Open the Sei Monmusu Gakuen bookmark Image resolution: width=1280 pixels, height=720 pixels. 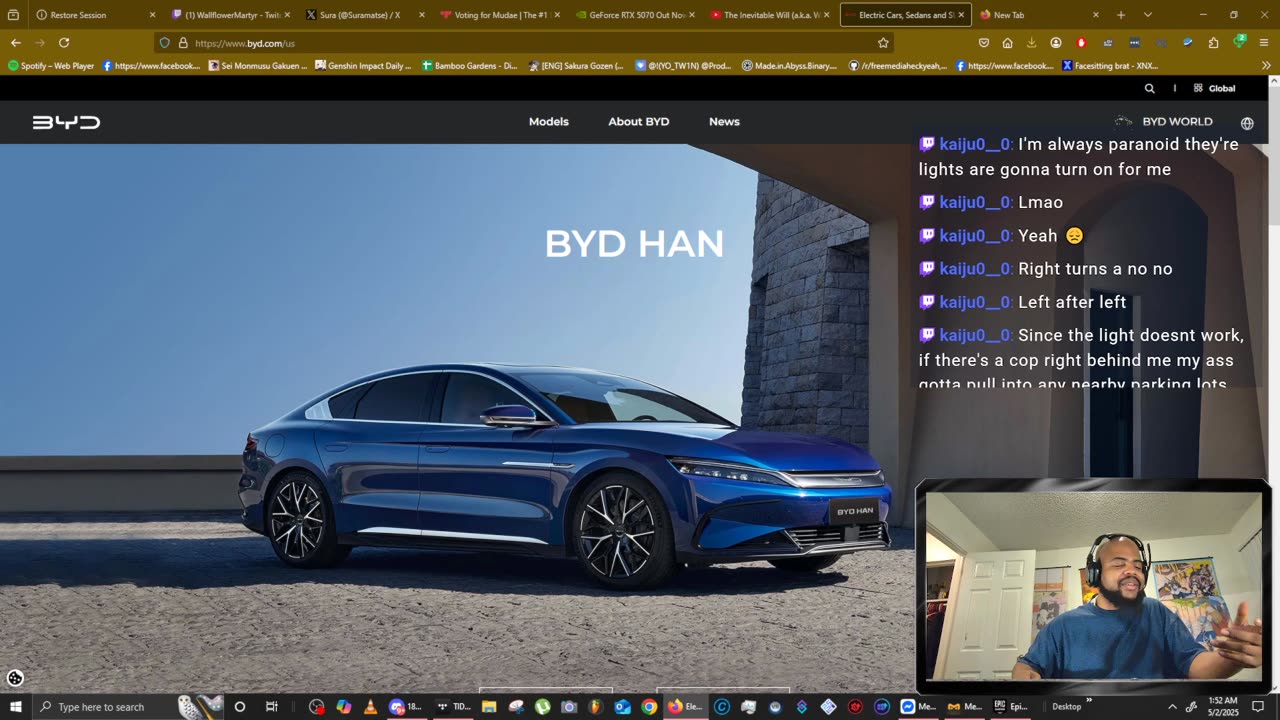coord(257,66)
